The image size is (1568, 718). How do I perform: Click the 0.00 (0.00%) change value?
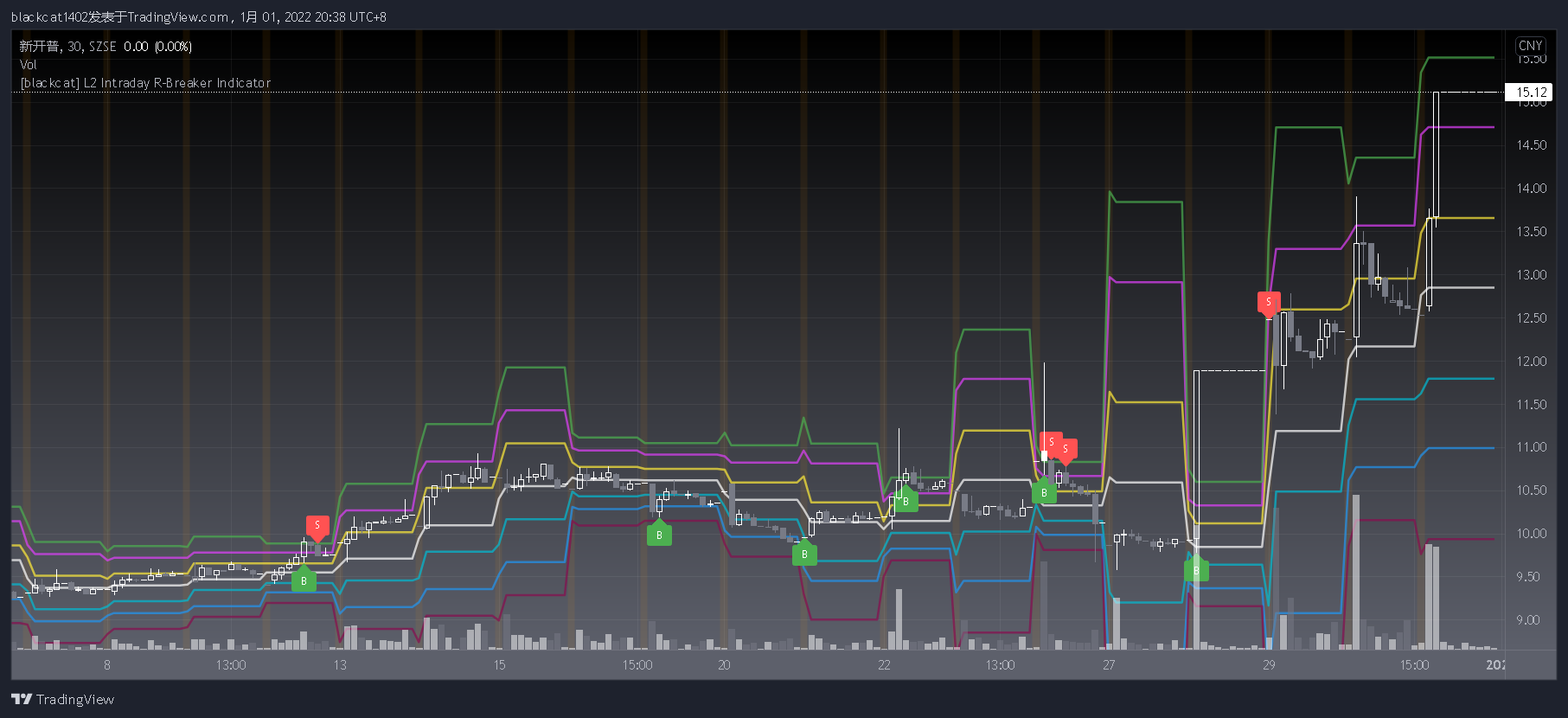tap(157, 47)
